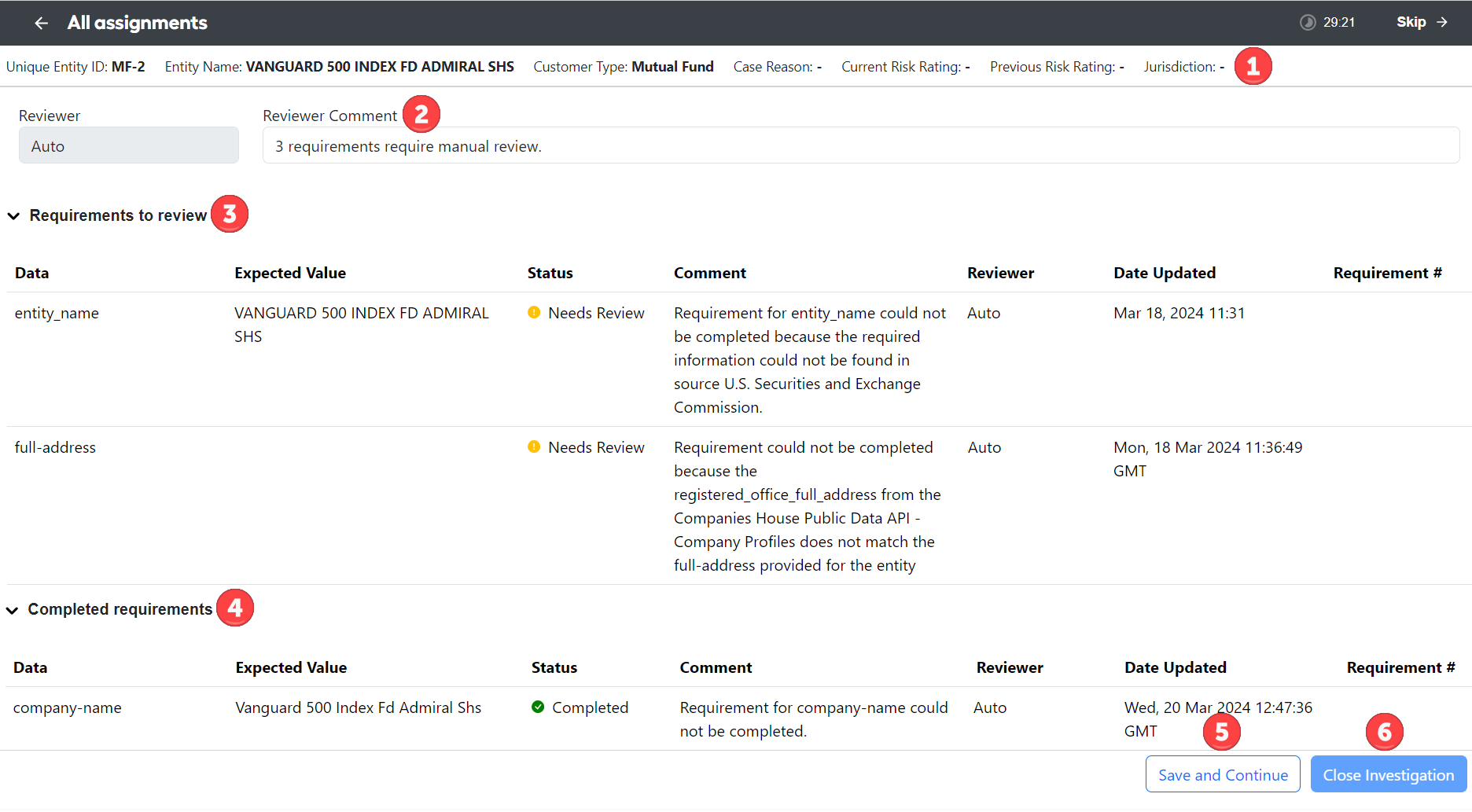Click the company-name Completed check icon
1472x812 pixels.
(x=538, y=707)
